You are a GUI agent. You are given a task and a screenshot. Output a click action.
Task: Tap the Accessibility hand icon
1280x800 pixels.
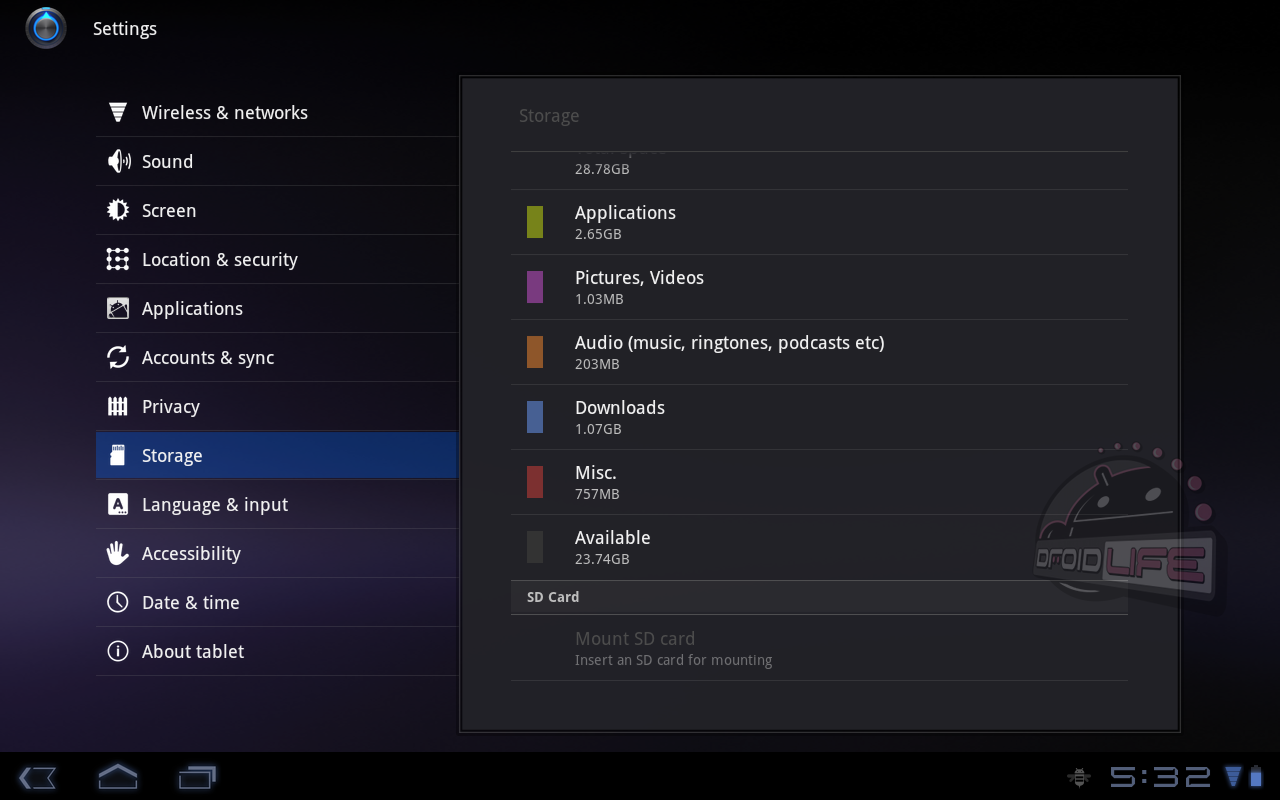pyautogui.click(x=118, y=553)
